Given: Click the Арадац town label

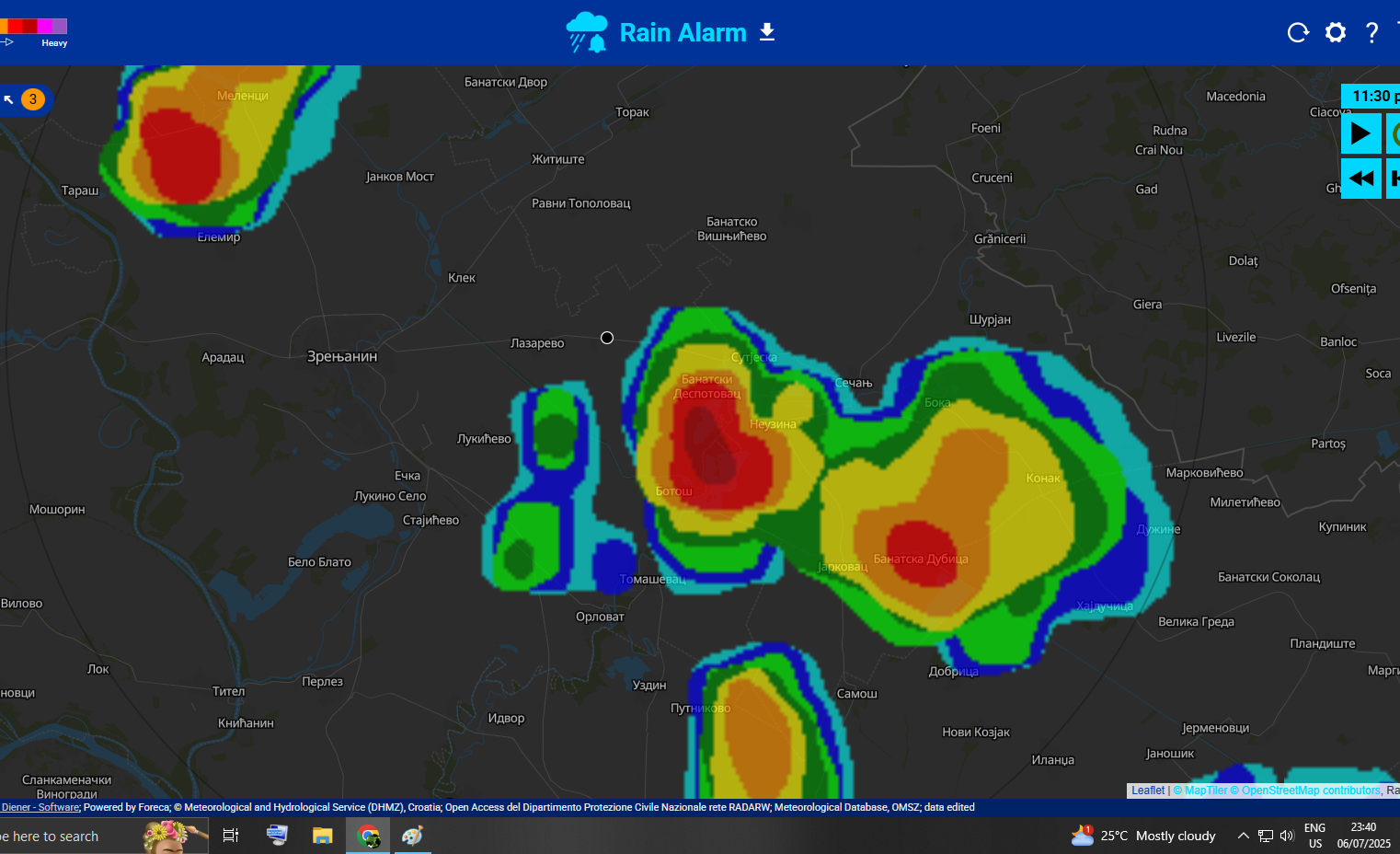Looking at the screenshot, I should point(223,357).
